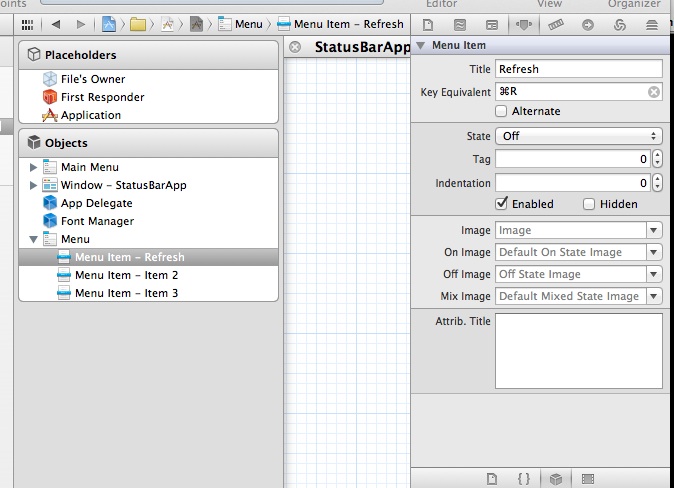Close the StatusBarApp window in canvas

pyautogui.click(x=295, y=47)
